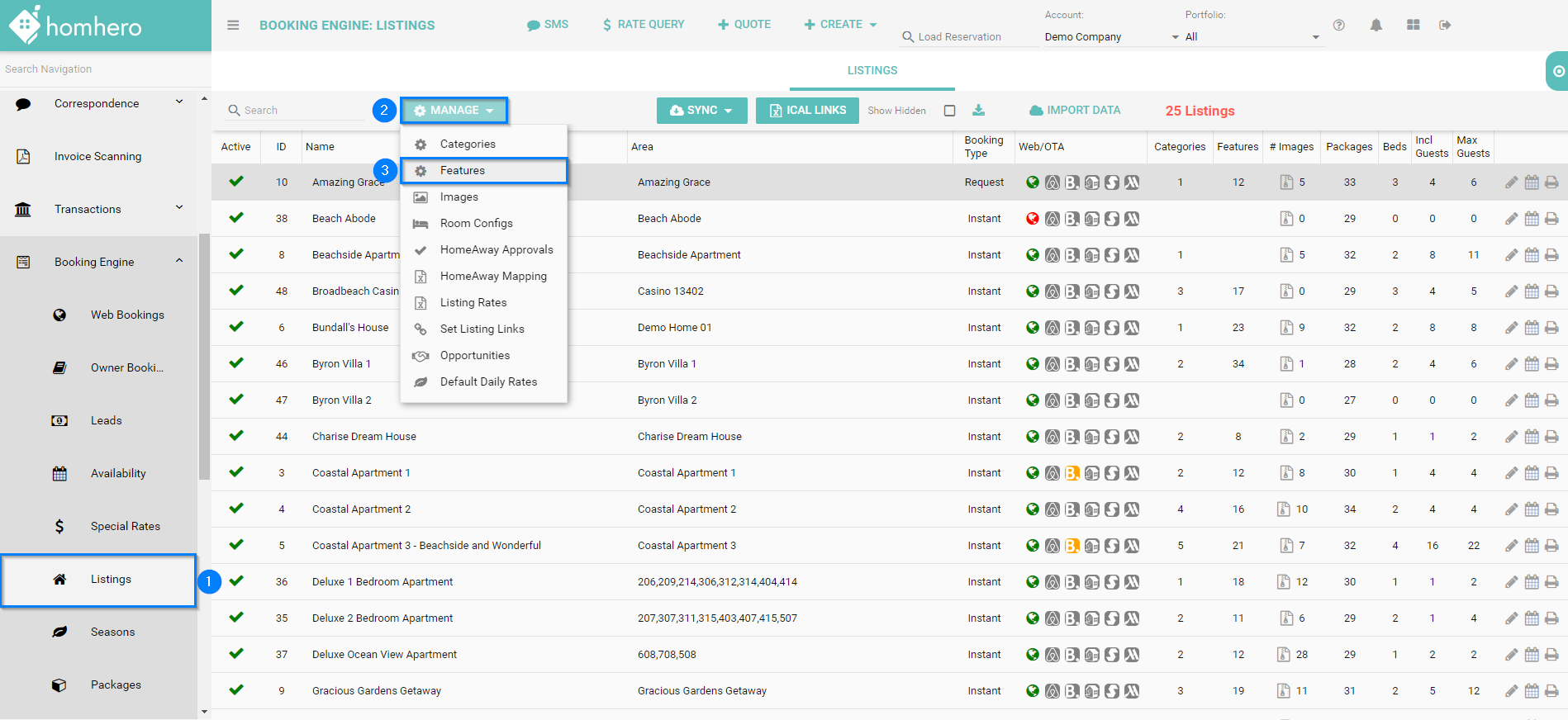Click the logout icon in top bar
This screenshot has height=720, width=1568.
pyautogui.click(x=1445, y=26)
